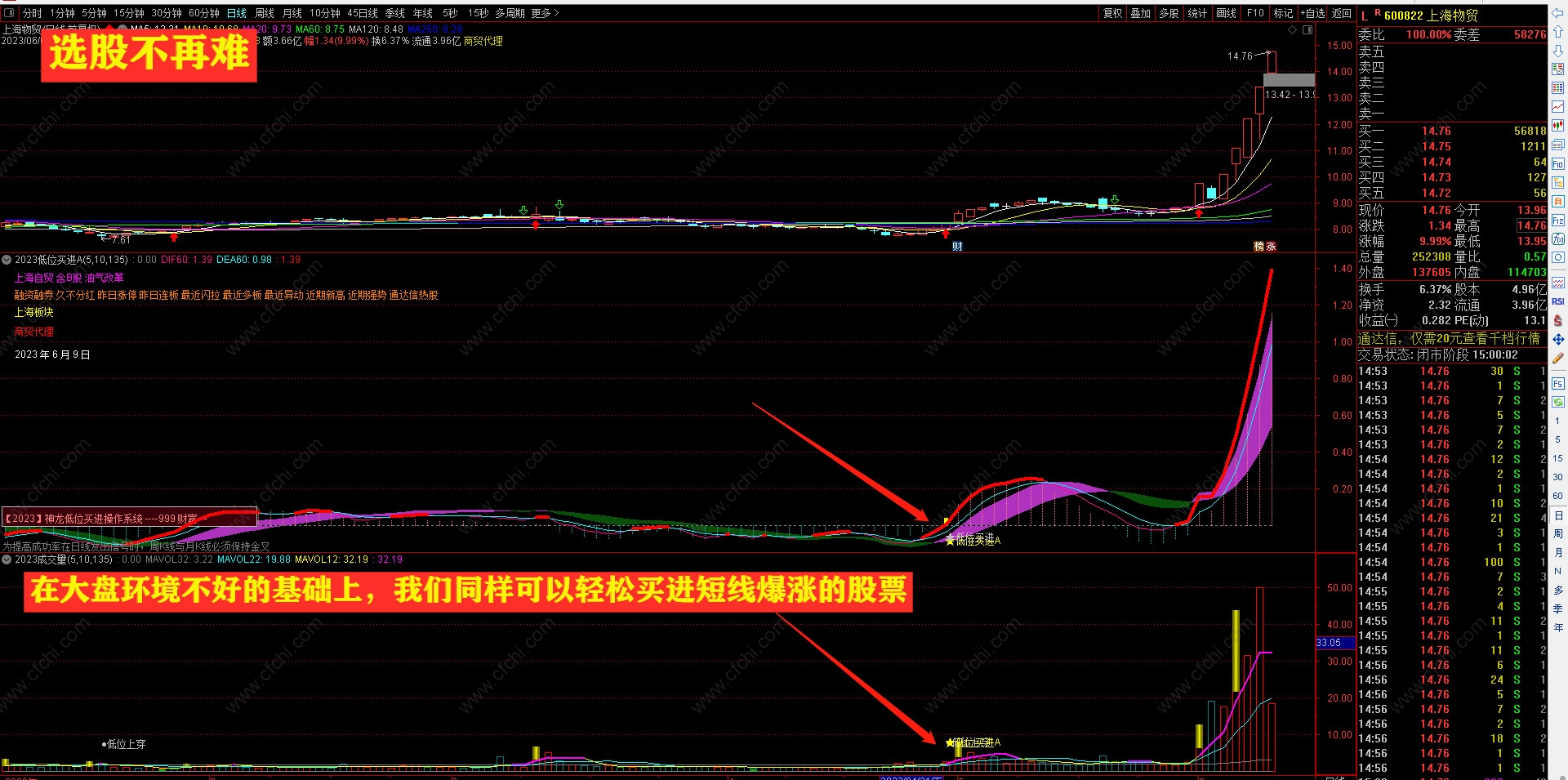The width and height of the screenshot is (1568, 780).
Task: Switch to the 分时 tab
Action: 33,13
